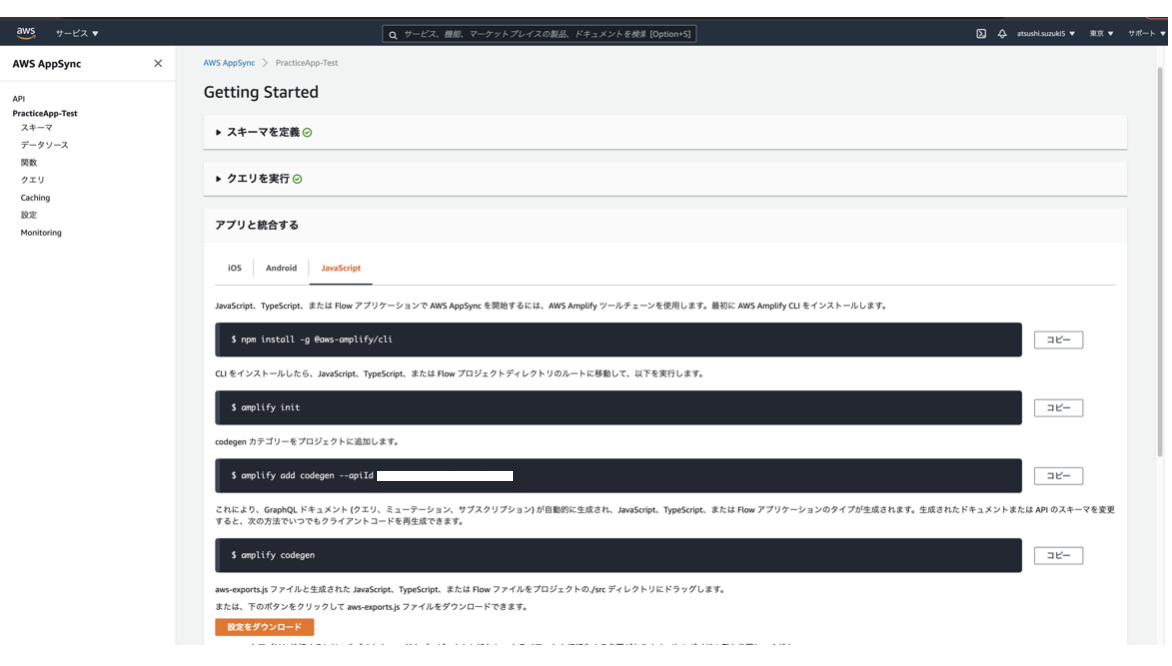Image resolution: width=1172 pixels, height=666 pixels.
Task: Click the アプリと統合する heading
Action: 256,225
